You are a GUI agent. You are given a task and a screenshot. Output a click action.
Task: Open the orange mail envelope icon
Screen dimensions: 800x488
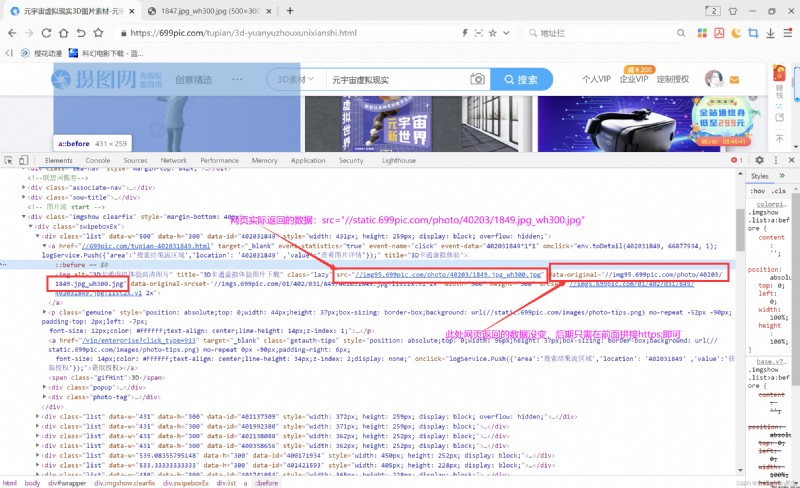point(735,80)
